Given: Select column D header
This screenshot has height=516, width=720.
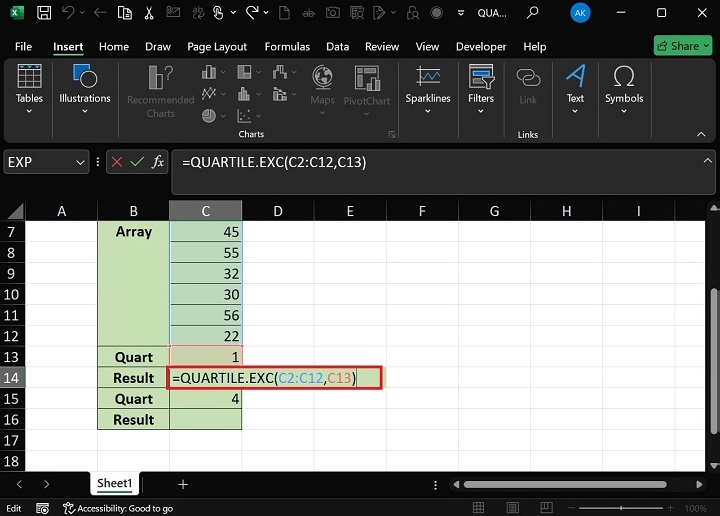Looking at the screenshot, I should 278,211.
